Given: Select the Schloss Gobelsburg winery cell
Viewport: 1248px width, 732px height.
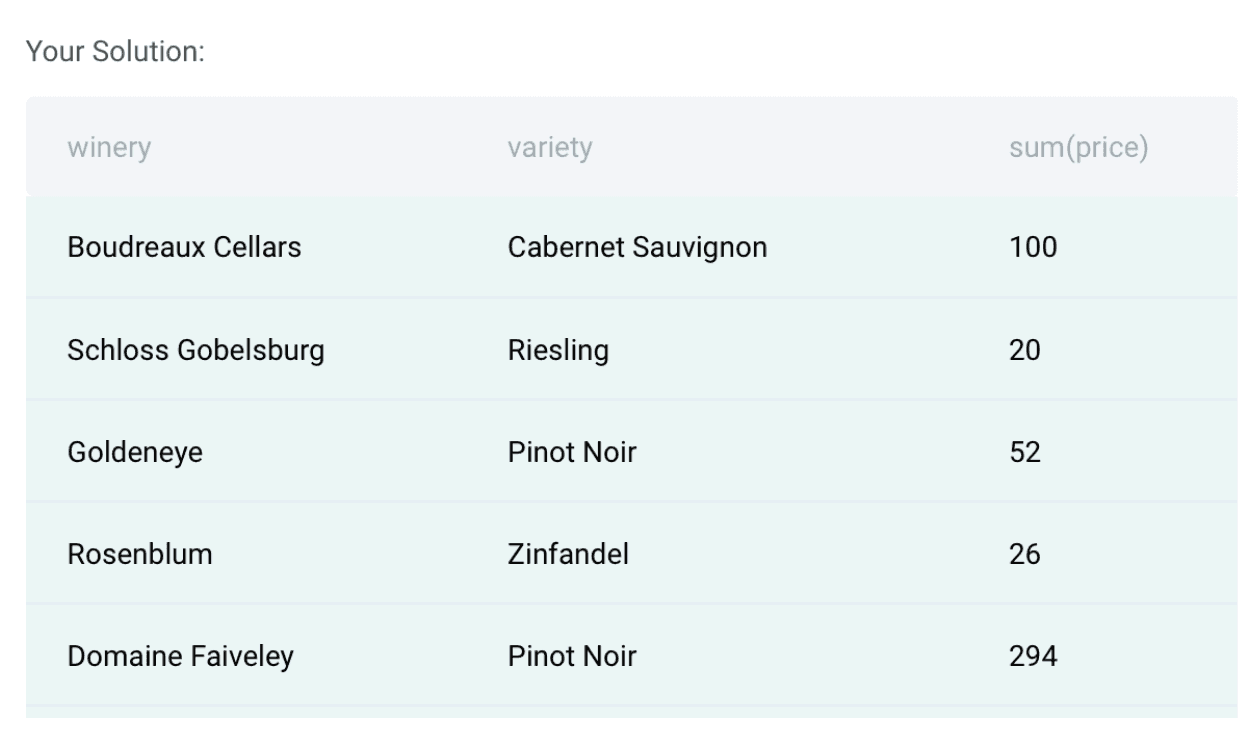Looking at the screenshot, I should coord(196,351).
